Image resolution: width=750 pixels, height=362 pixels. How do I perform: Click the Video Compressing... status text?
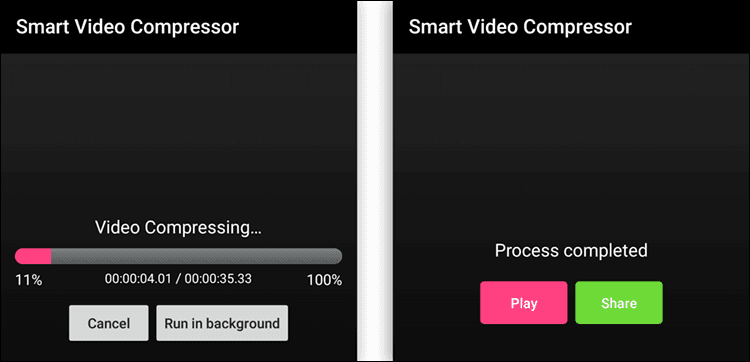178,229
